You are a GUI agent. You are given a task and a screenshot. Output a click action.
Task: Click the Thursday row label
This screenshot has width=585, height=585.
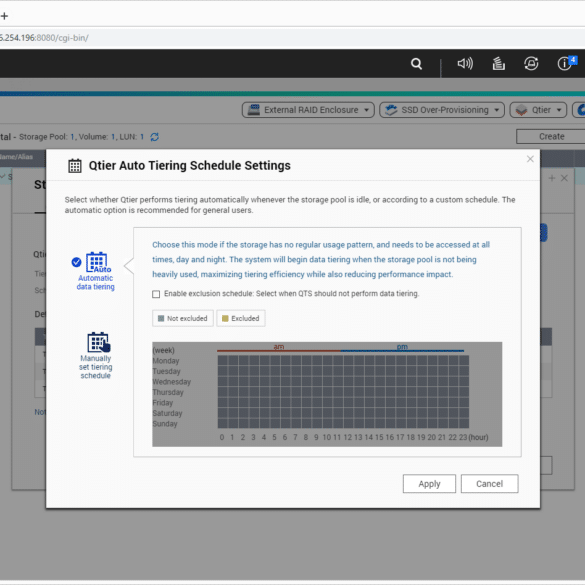coord(168,392)
